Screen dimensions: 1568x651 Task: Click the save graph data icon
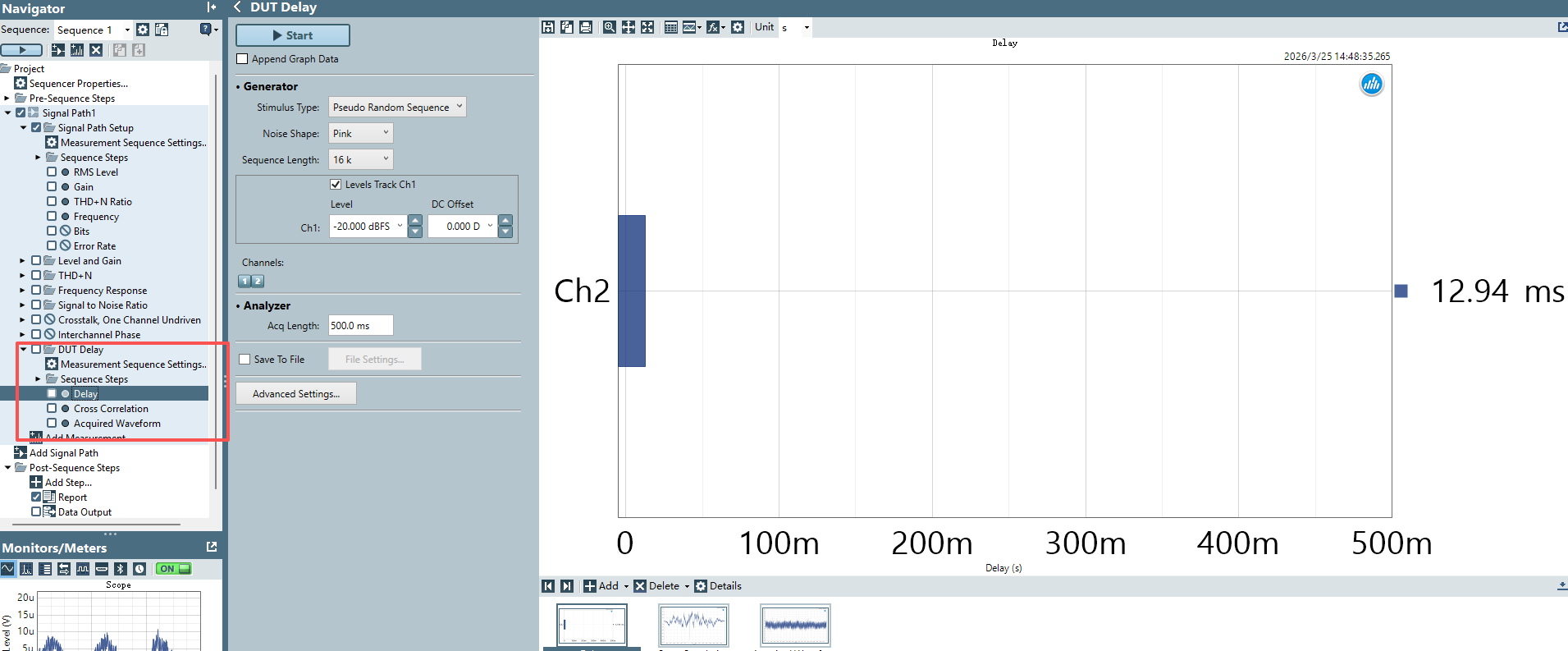(x=548, y=27)
